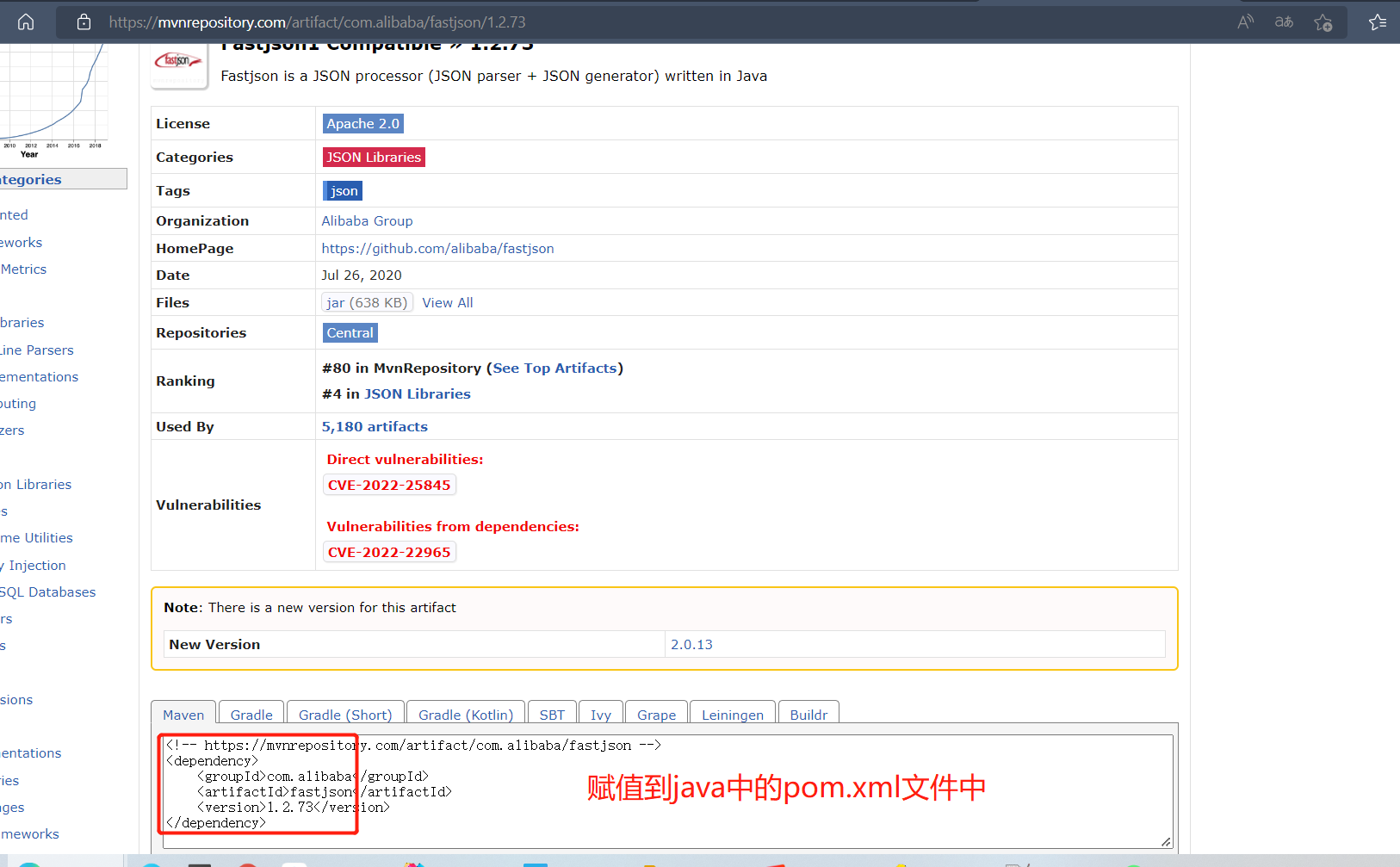
Task: Add this page to favorites
Action: [x=1323, y=22]
